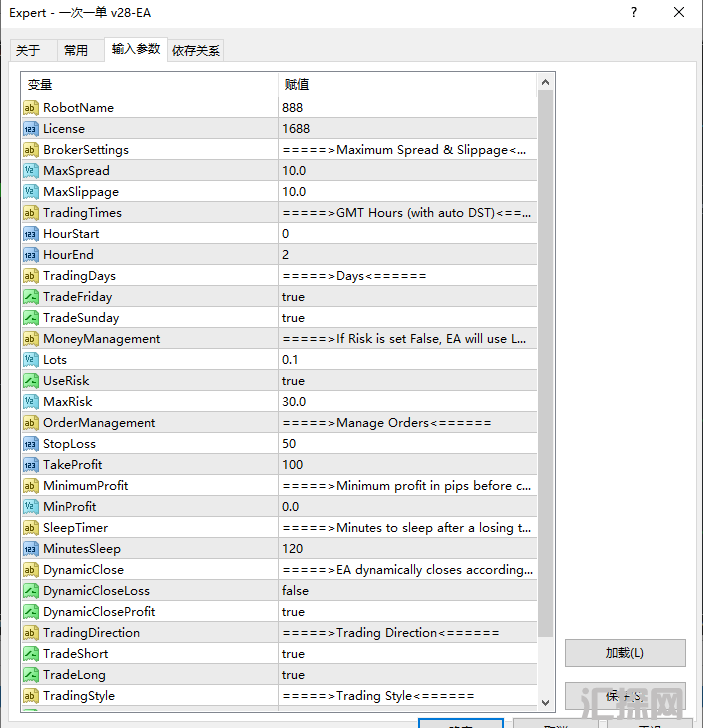Click the boolean icon beside UseRisk
The width and height of the screenshot is (703, 728).
point(30,381)
